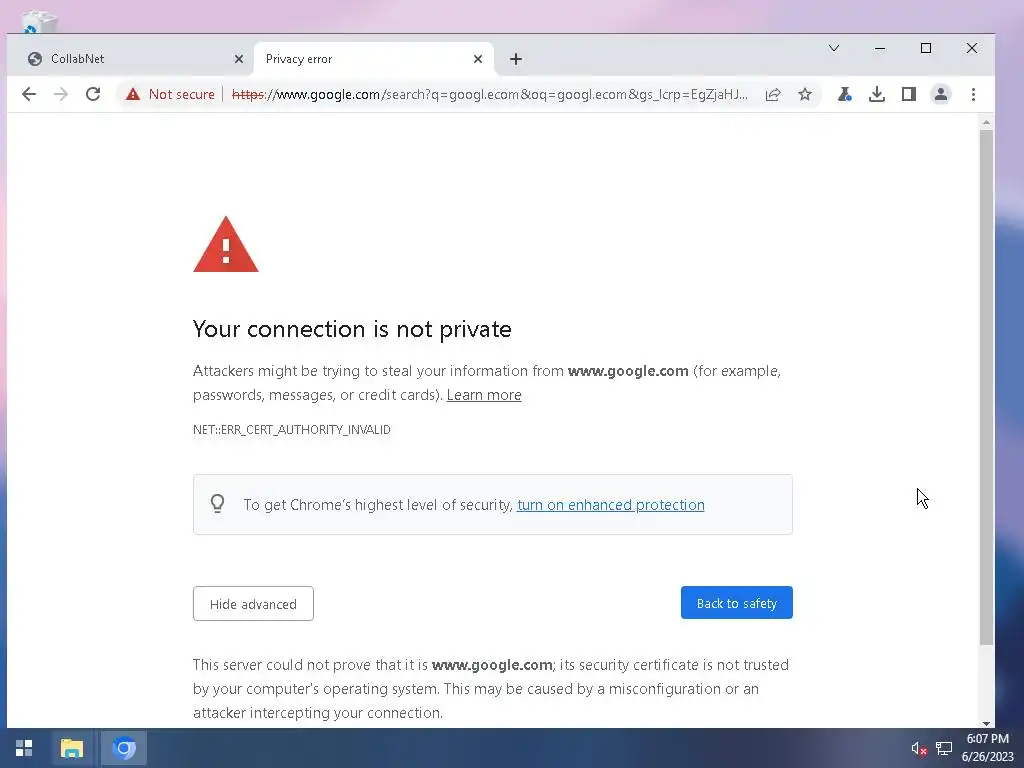Open Chrome's three-dot menu
1024x768 pixels.
[x=973, y=94]
